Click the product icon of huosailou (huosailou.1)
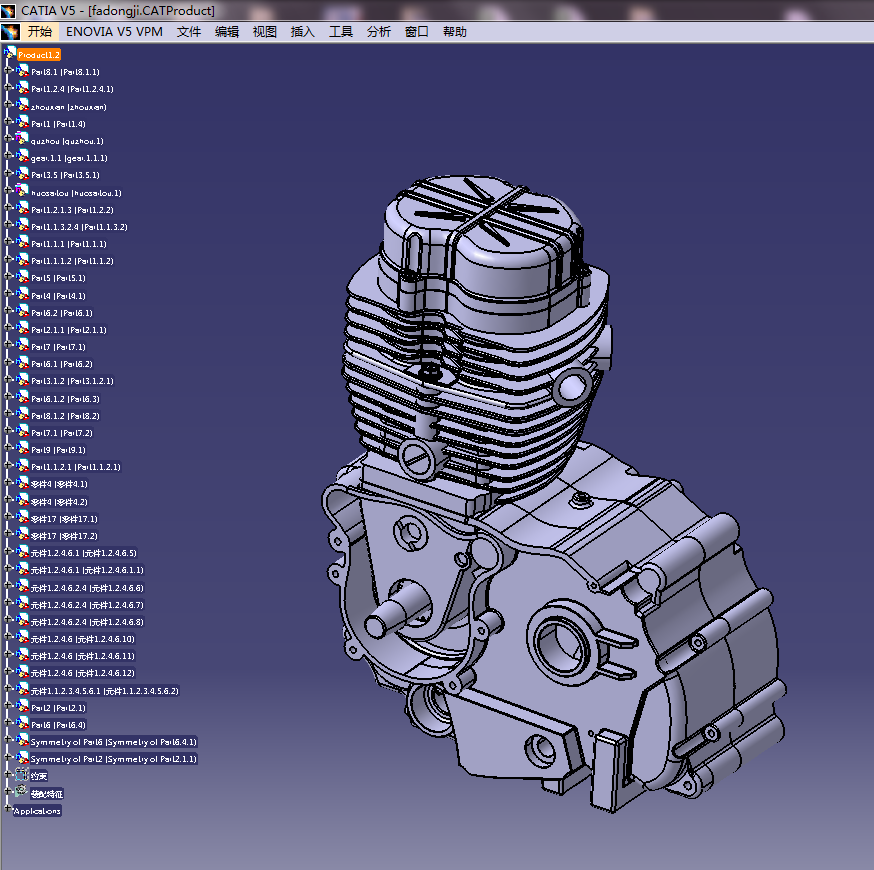 click(21, 191)
